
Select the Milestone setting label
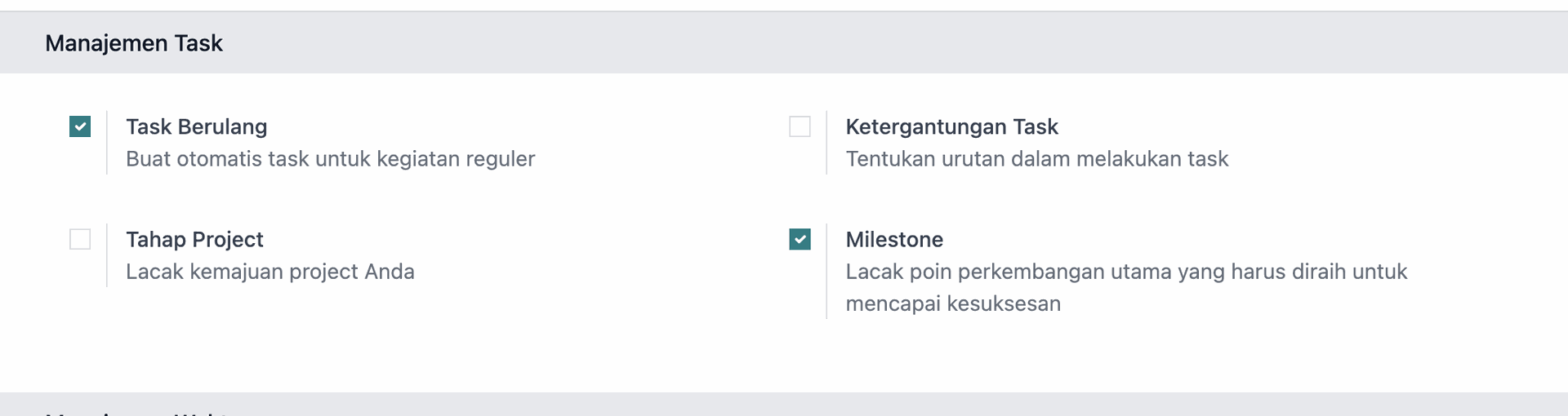894,239
